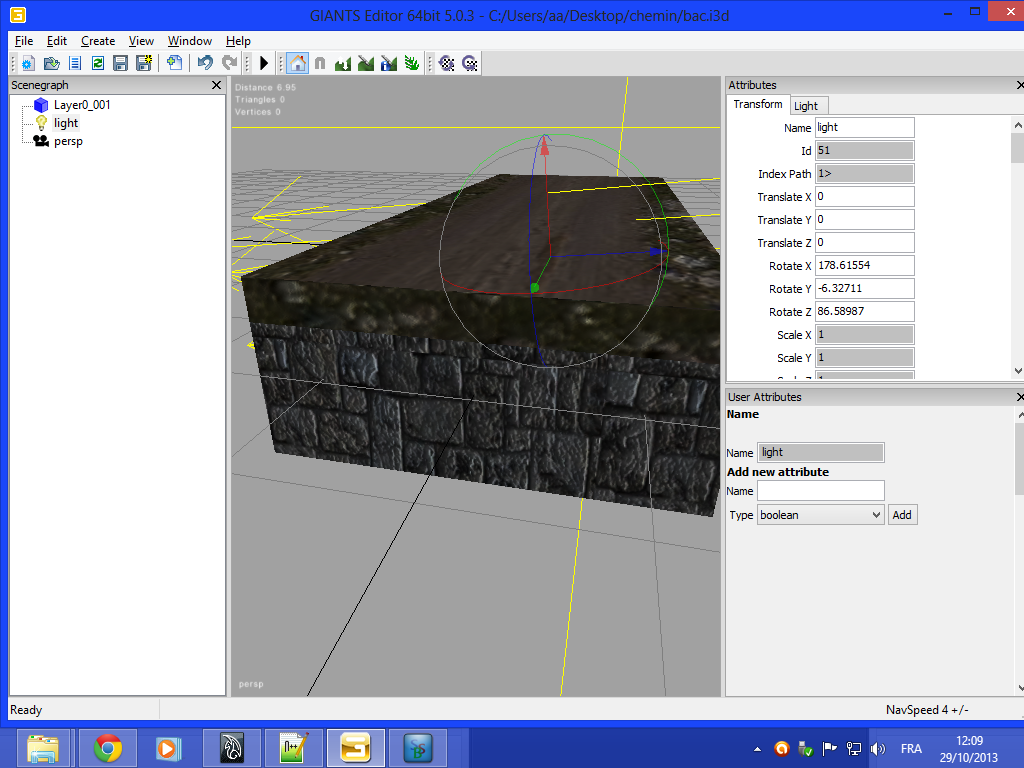
Task: Click the greyed Scale Y field
Action: (865, 357)
